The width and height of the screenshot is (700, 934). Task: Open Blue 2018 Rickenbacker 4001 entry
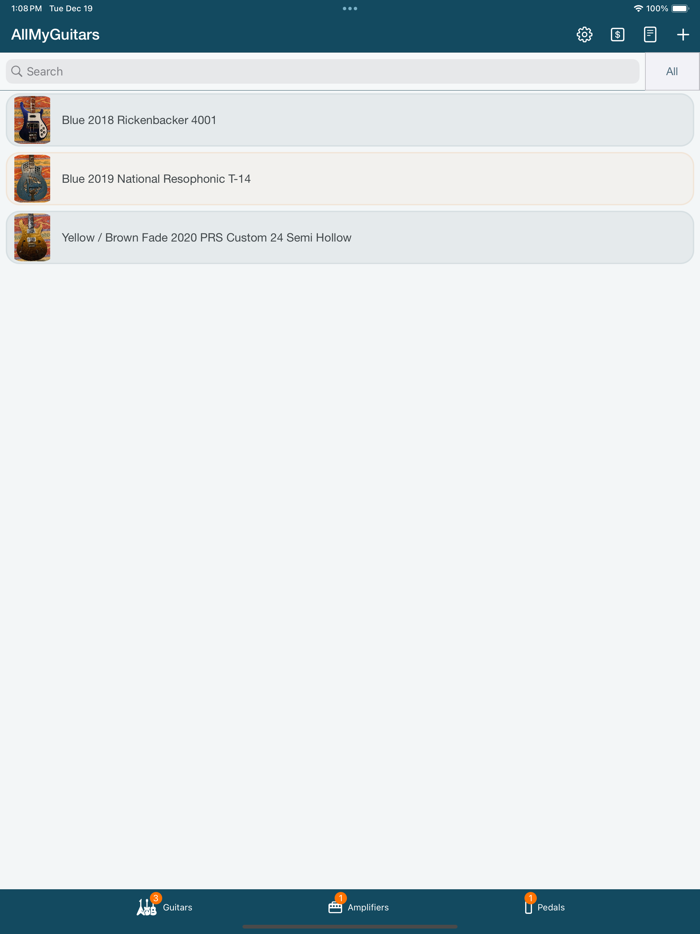tap(350, 120)
